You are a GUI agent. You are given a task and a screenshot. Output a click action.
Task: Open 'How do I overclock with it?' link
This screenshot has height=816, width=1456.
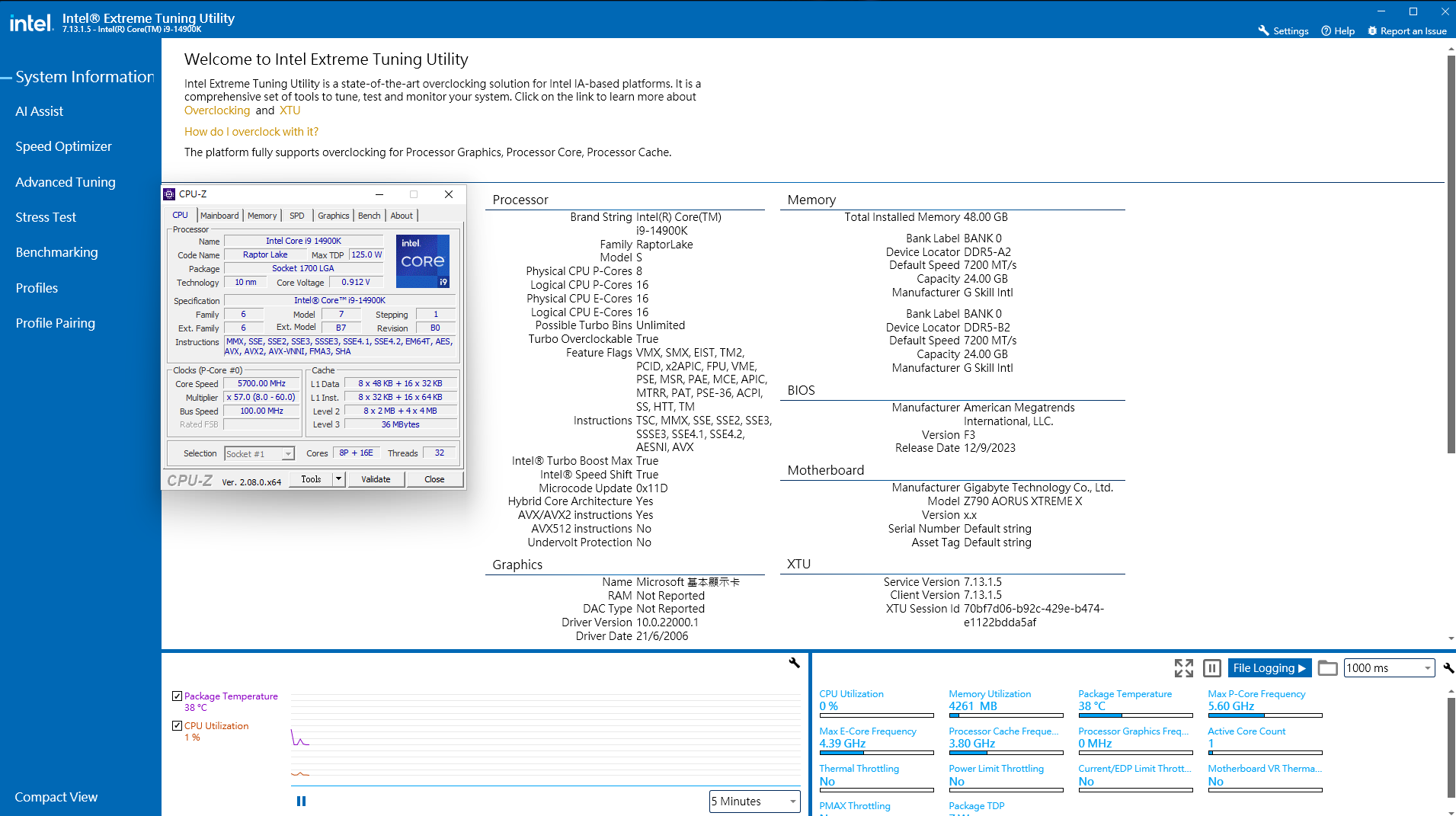coord(251,132)
